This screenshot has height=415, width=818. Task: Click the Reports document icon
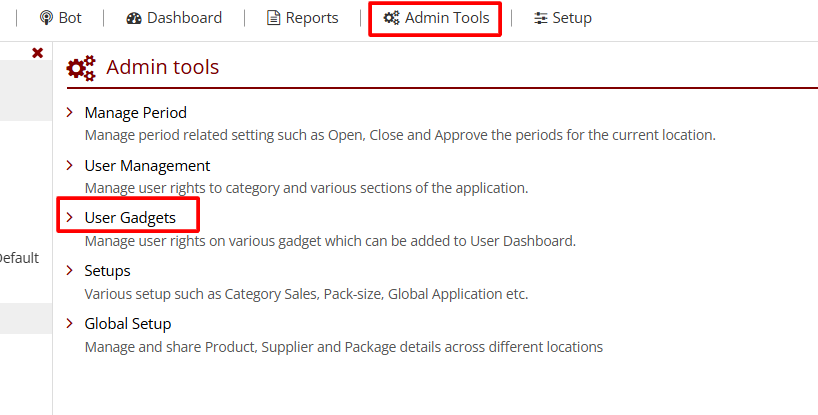point(273,18)
